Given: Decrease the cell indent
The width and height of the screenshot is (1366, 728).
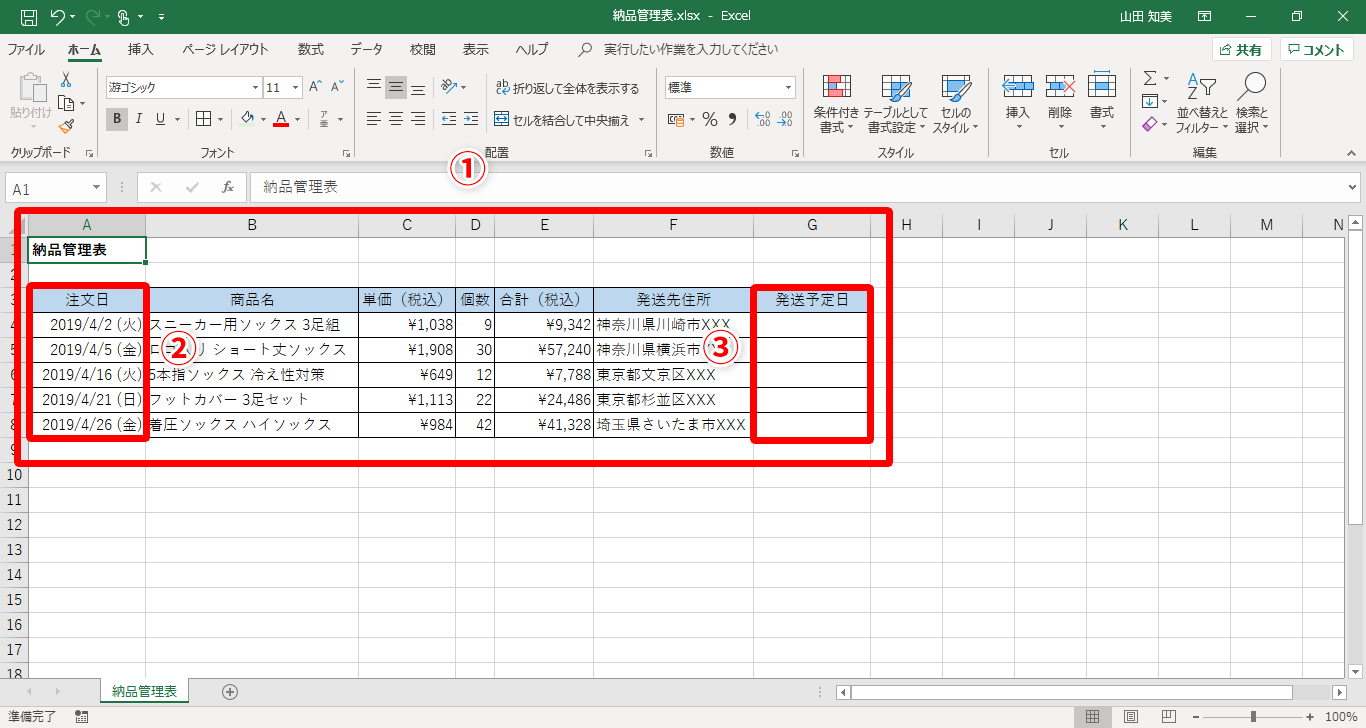Looking at the screenshot, I should point(449,119).
